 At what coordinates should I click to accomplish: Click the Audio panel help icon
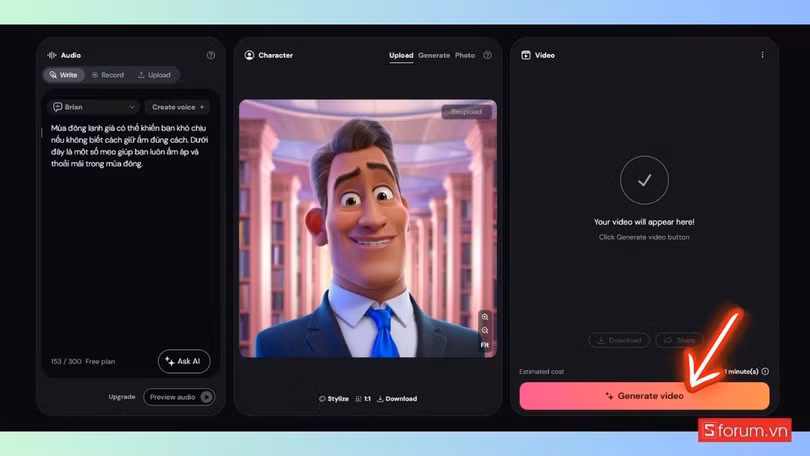point(210,55)
